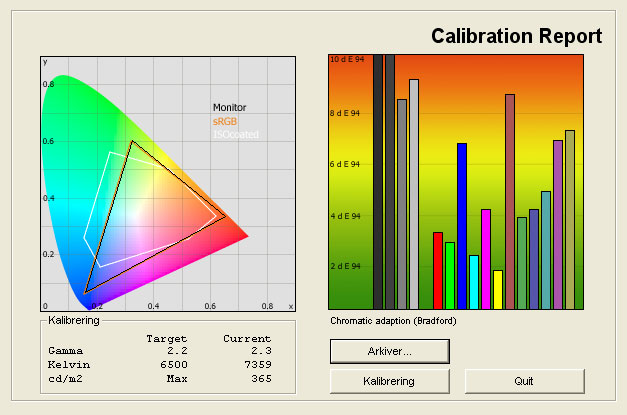Viewport: 627px width, 415px height.
Task: Click the Monitor legend label
Action: click(229, 107)
